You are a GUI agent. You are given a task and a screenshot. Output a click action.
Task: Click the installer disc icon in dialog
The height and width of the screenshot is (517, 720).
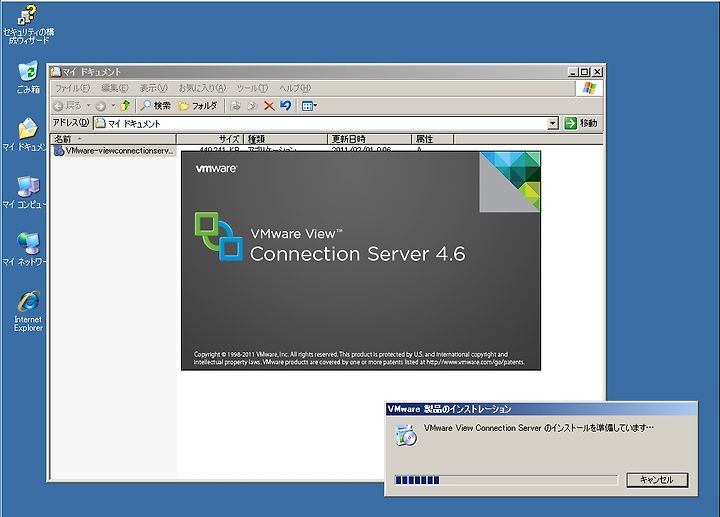[x=405, y=435]
